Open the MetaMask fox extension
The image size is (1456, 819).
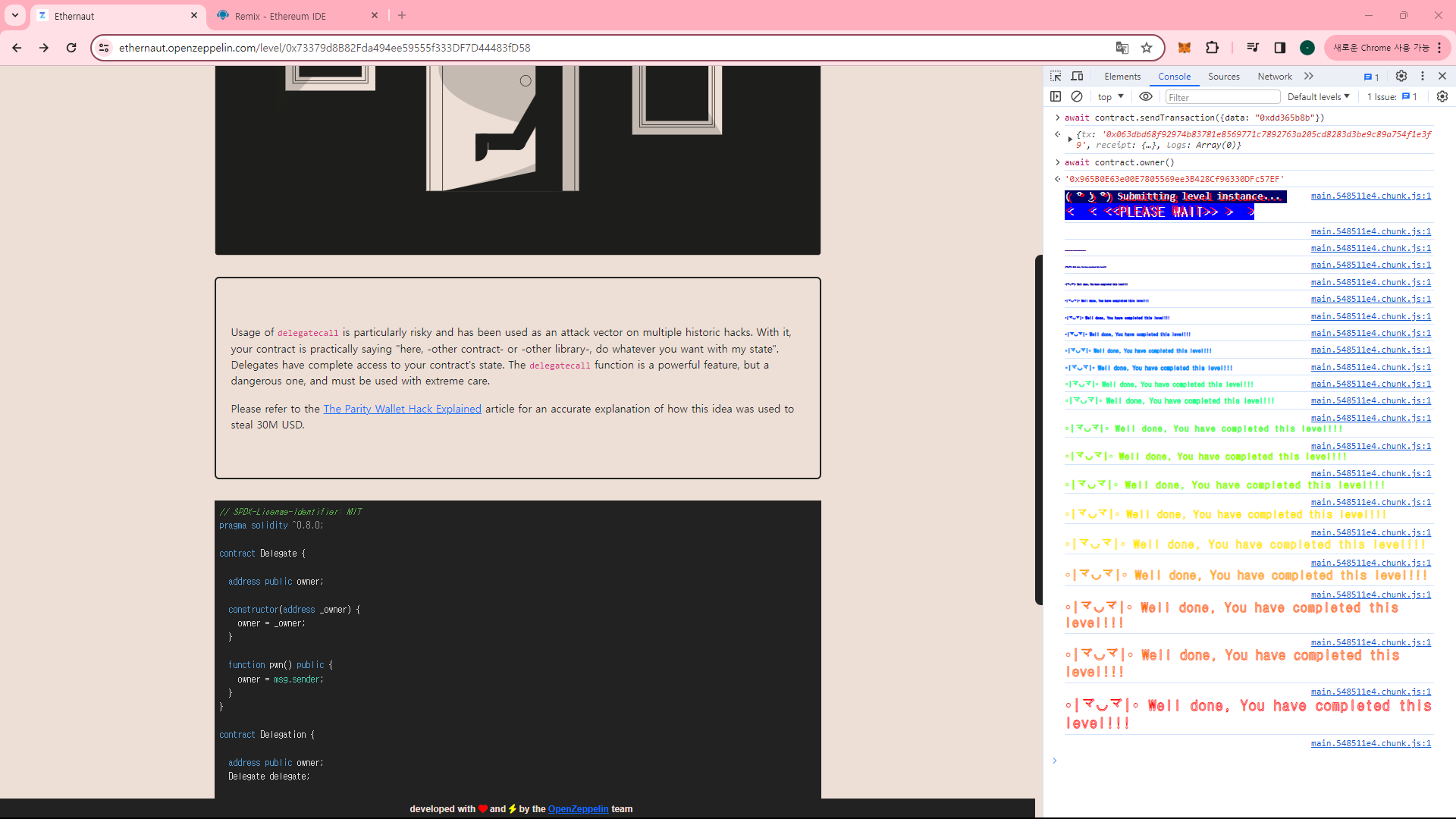pos(1185,48)
